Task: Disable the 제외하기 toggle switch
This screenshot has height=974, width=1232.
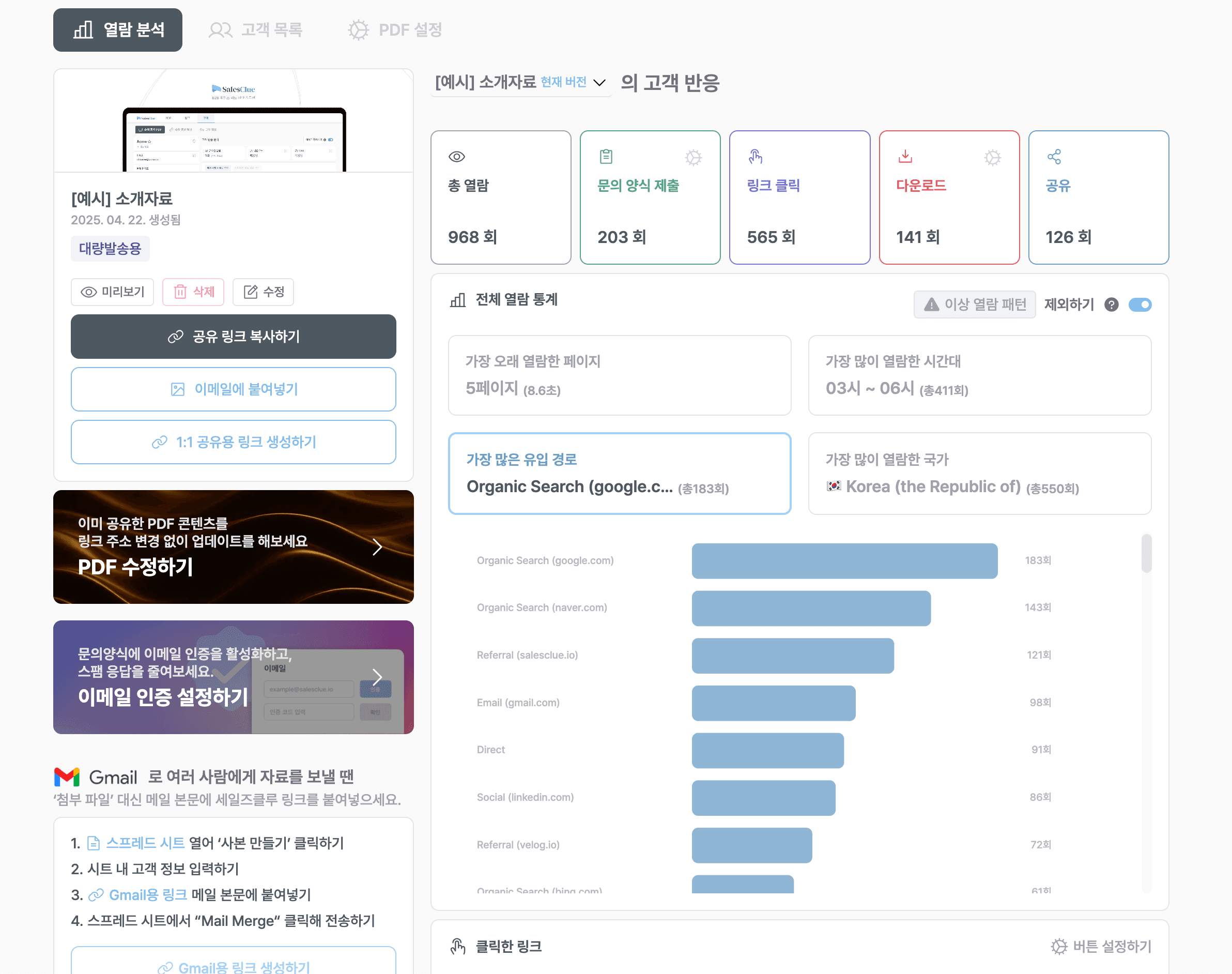Action: click(x=1140, y=305)
